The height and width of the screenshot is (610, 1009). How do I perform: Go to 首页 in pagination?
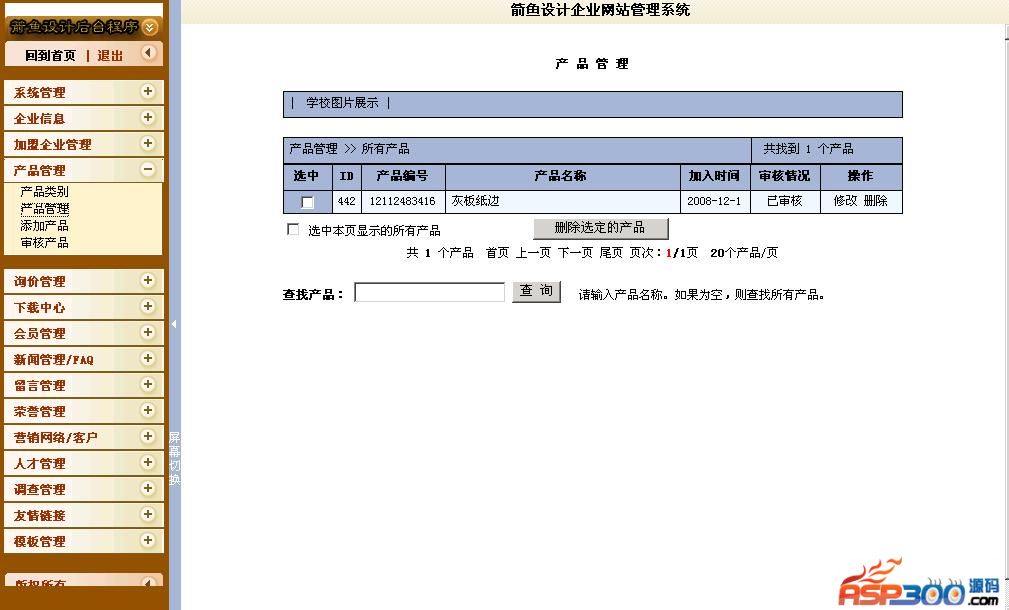(x=497, y=253)
